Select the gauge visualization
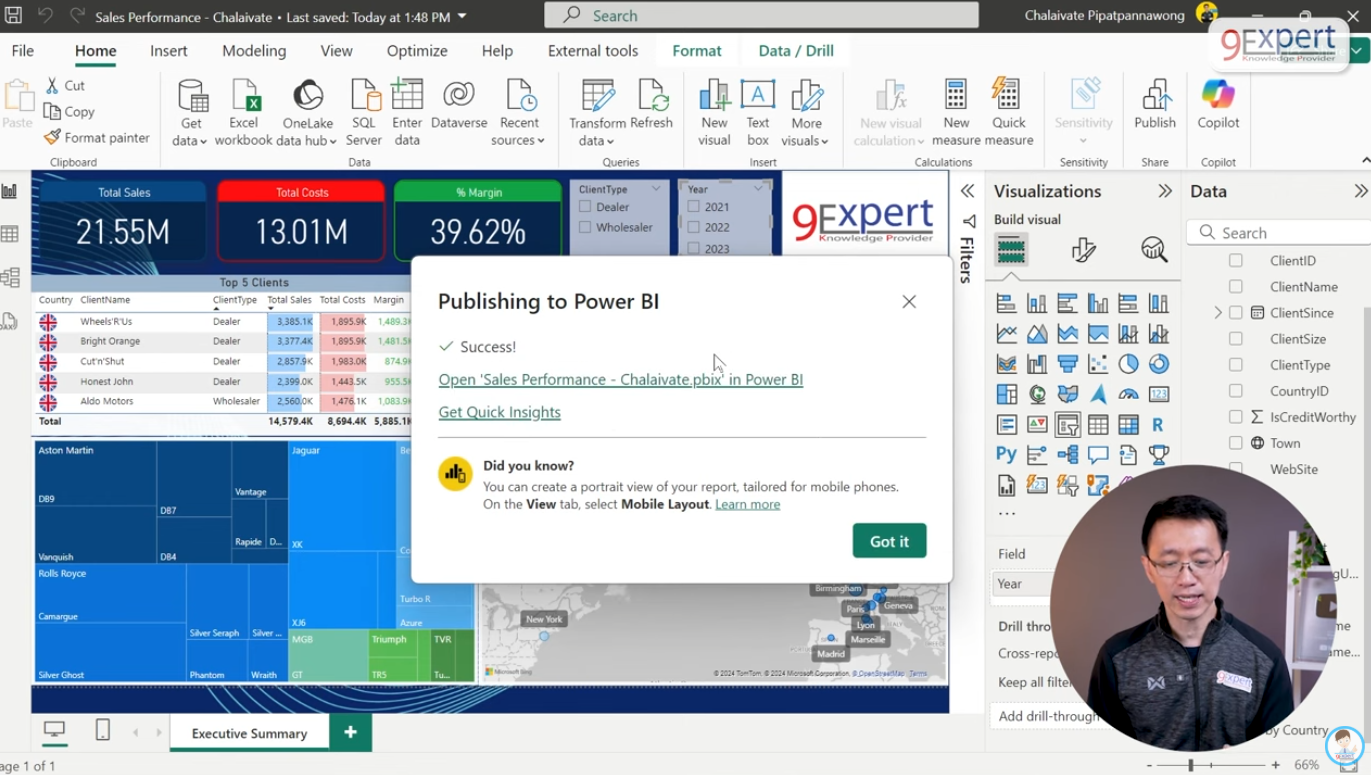 tap(1129, 394)
